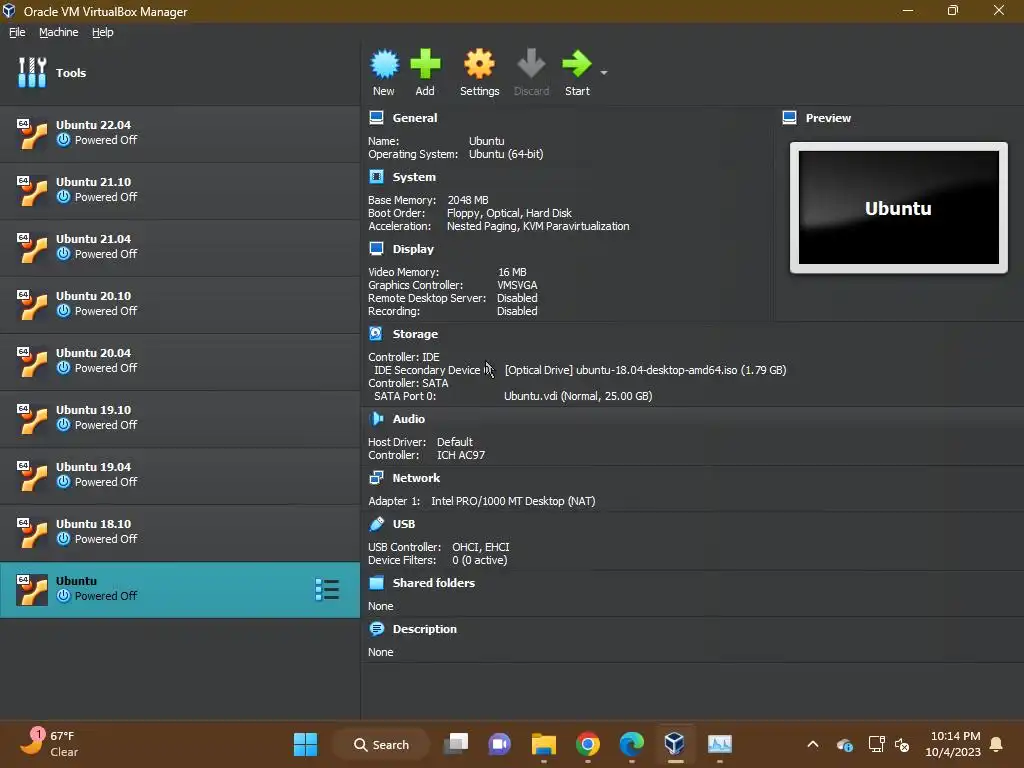This screenshot has height=768, width=1024.
Task: Select the Tools entry in sidebar
Action: coord(180,72)
